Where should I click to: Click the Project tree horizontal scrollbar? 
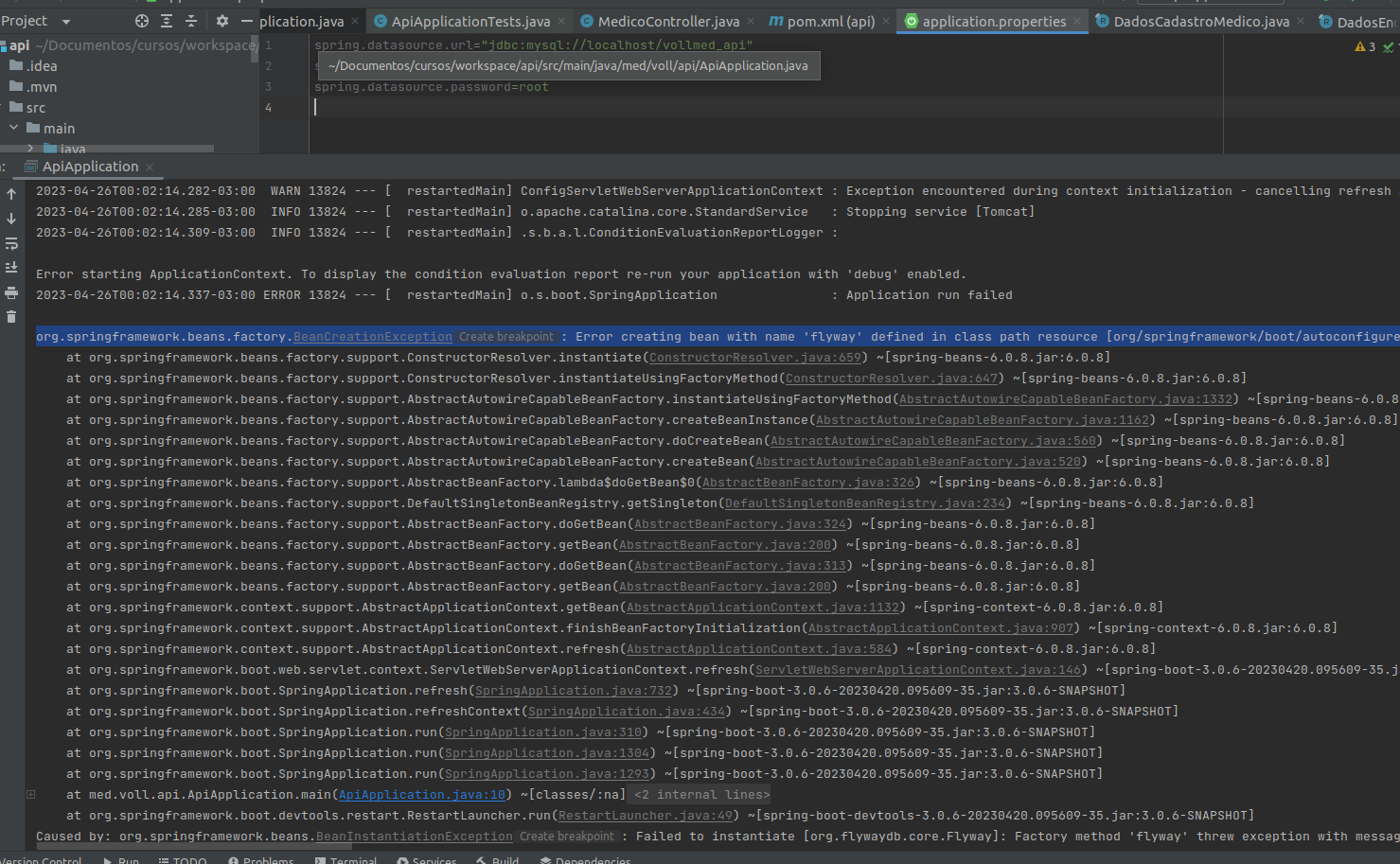107,149
